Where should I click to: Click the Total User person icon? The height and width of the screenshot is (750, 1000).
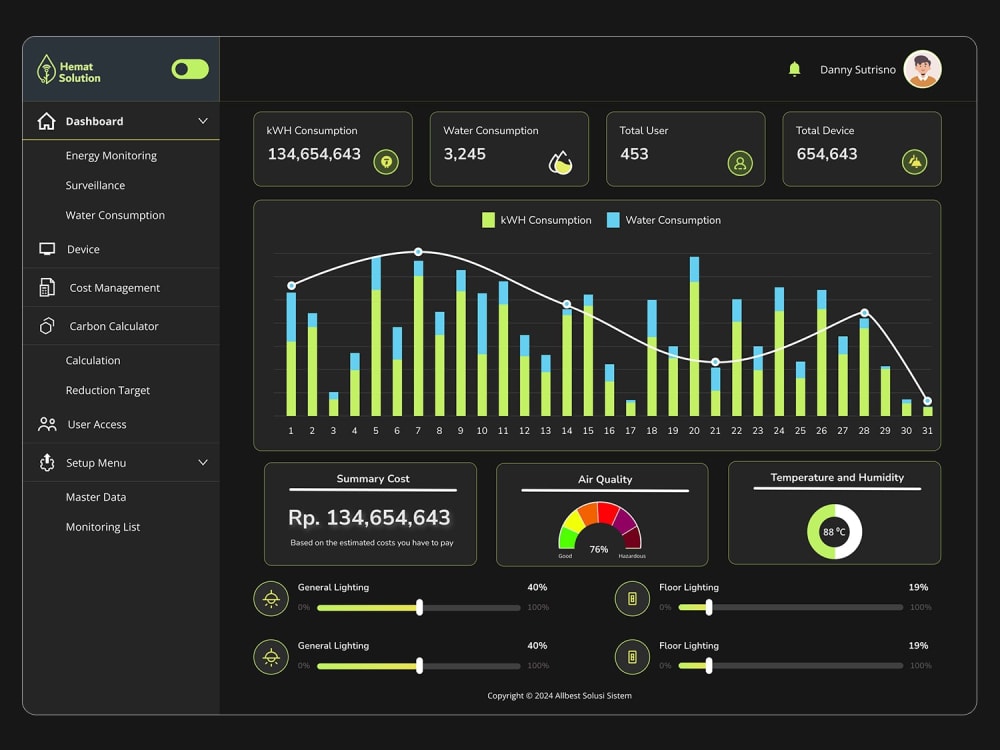740,163
